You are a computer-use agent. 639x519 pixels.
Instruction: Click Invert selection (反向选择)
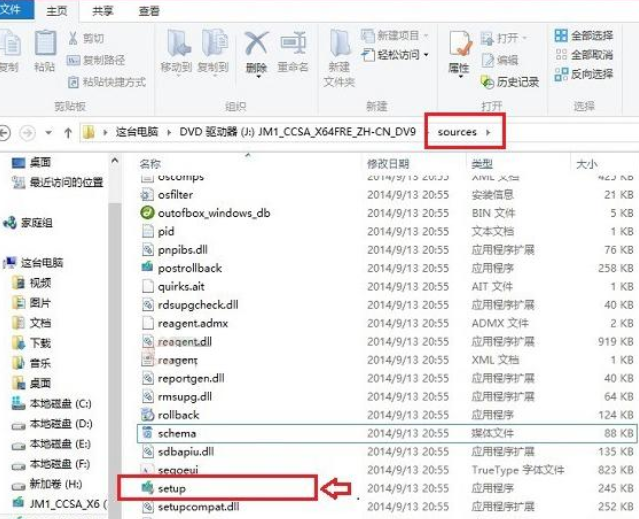584,74
